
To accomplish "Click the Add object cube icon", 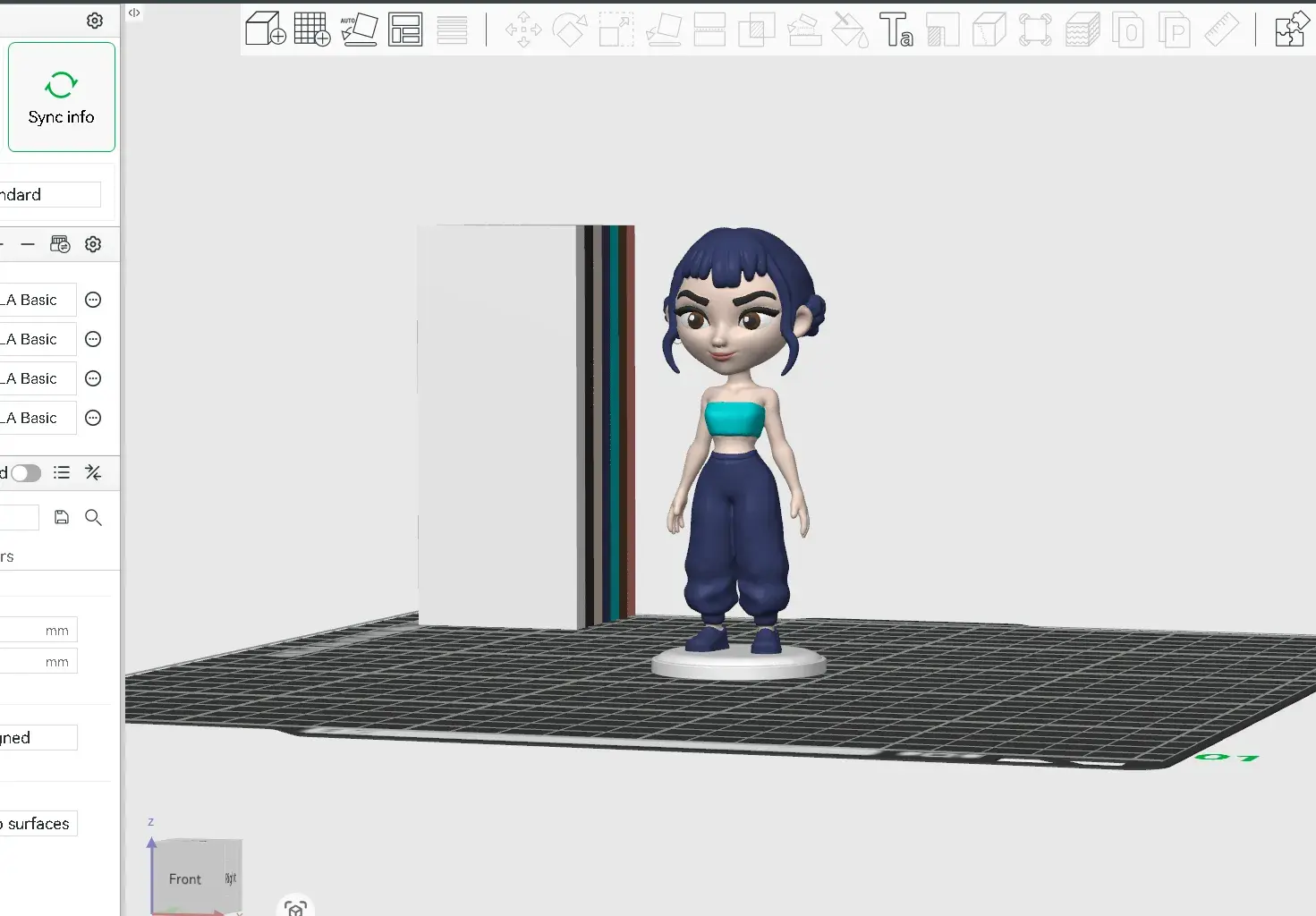I will 265,29.
